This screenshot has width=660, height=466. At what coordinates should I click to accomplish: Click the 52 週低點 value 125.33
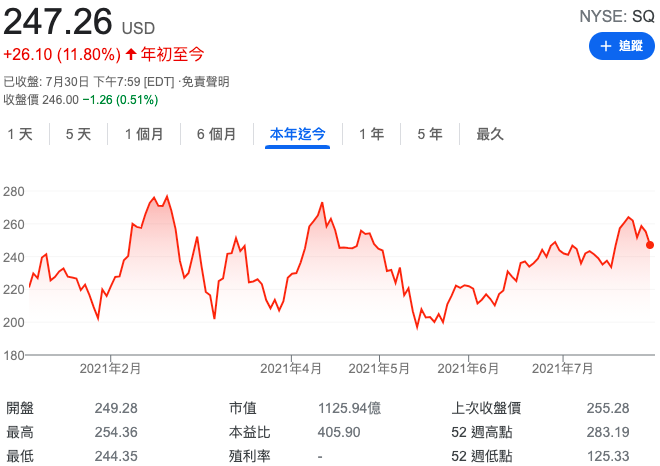click(608, 456)
